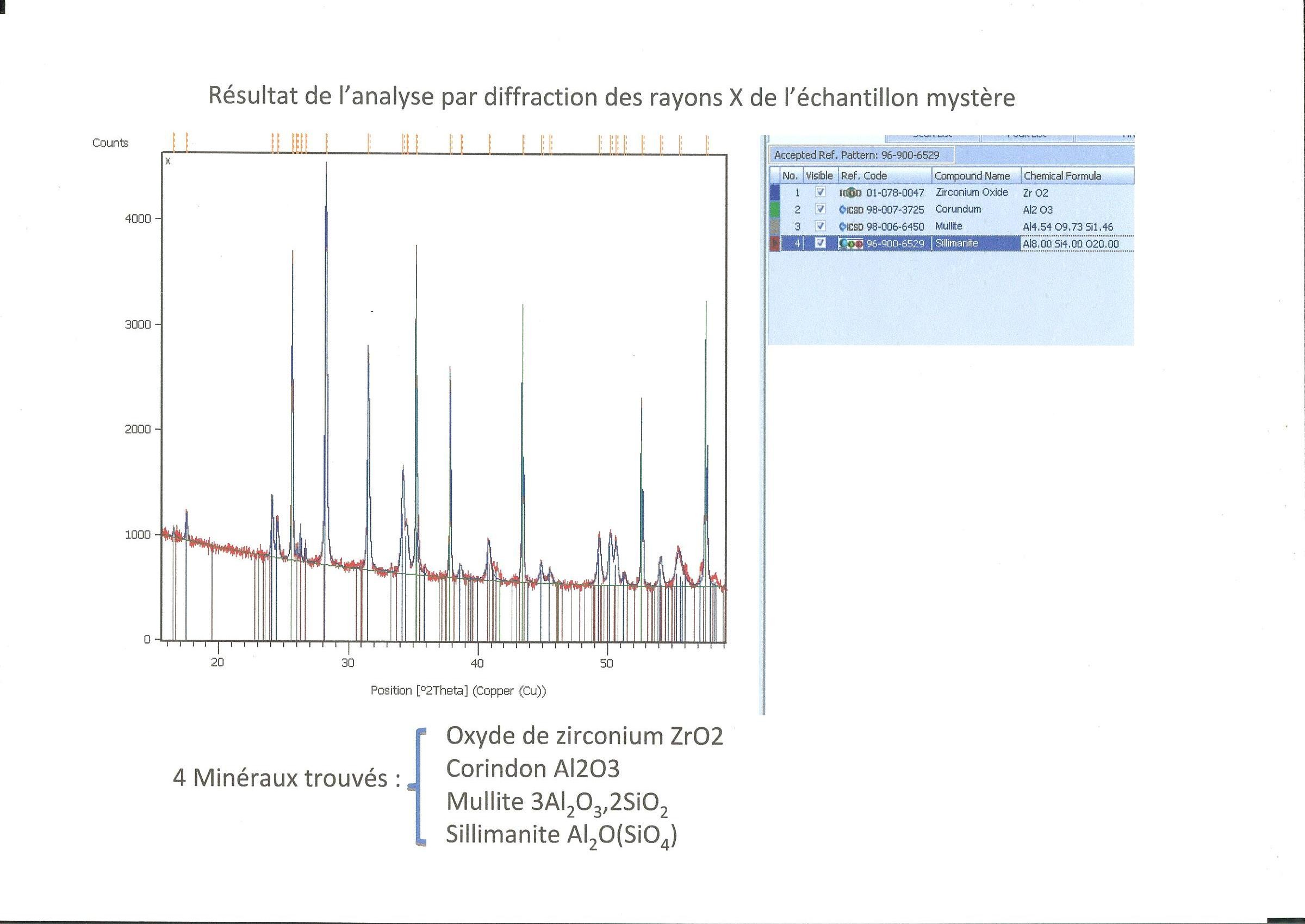This screenshot has width=1305, height=924.
Task: Toggle visibility checkbox for Zirconium Oxide
Action: 820,192
